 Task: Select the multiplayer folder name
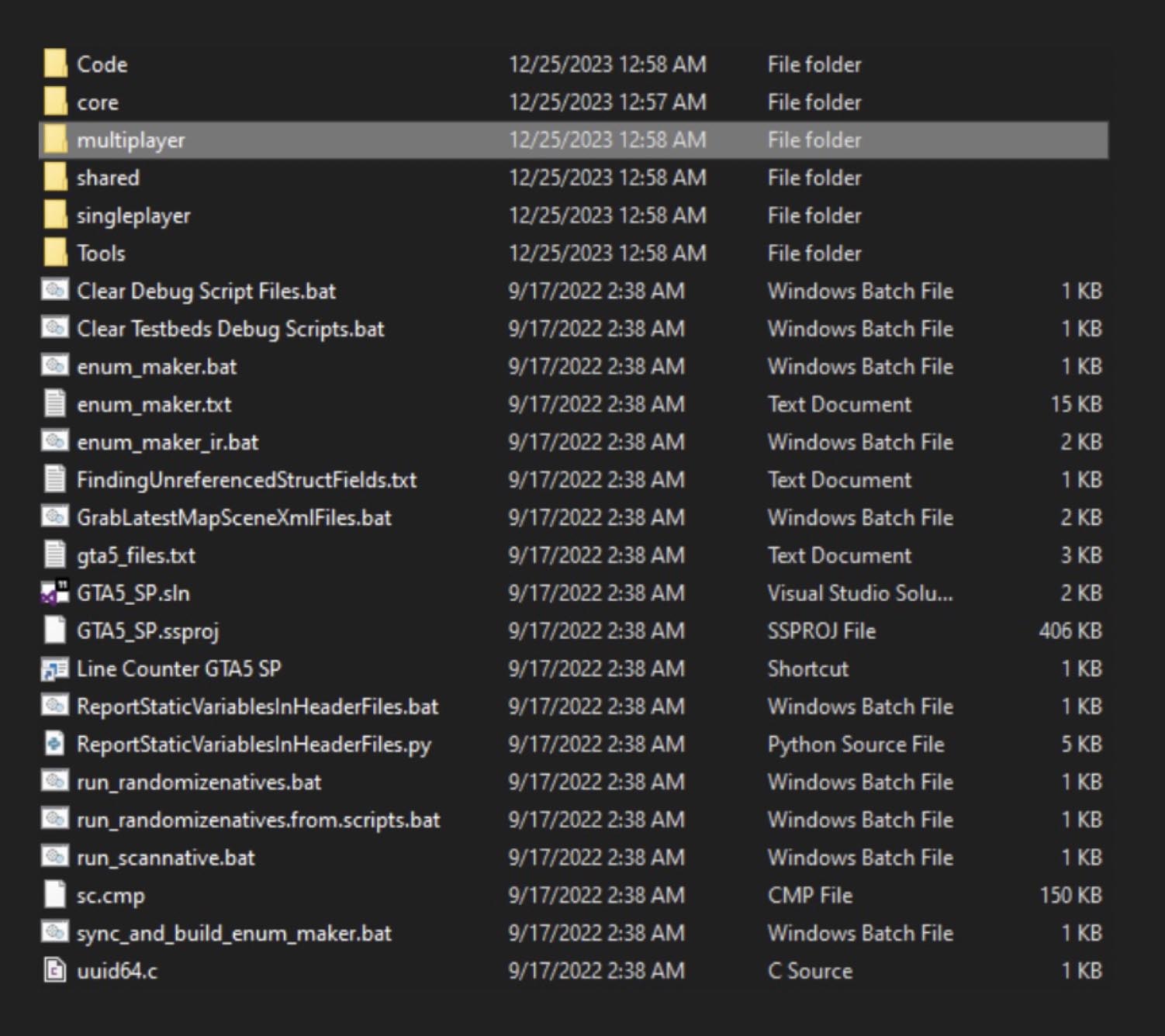[x=131, y=140]
